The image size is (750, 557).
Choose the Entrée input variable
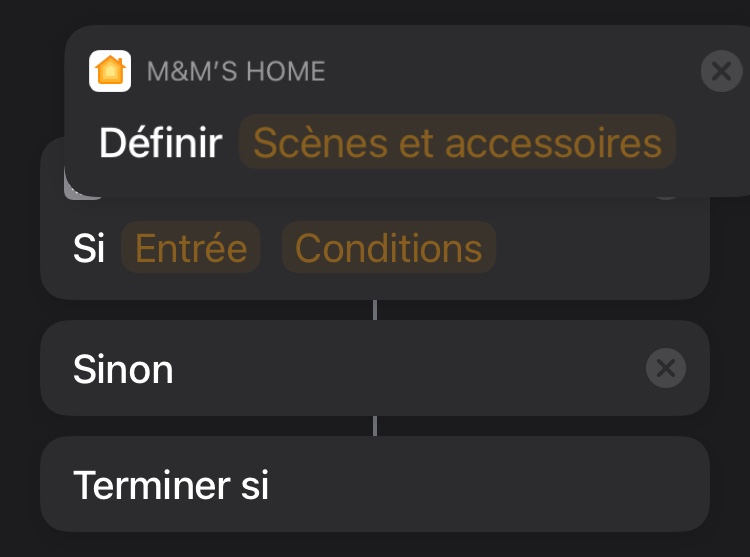[x=191, y=248]
